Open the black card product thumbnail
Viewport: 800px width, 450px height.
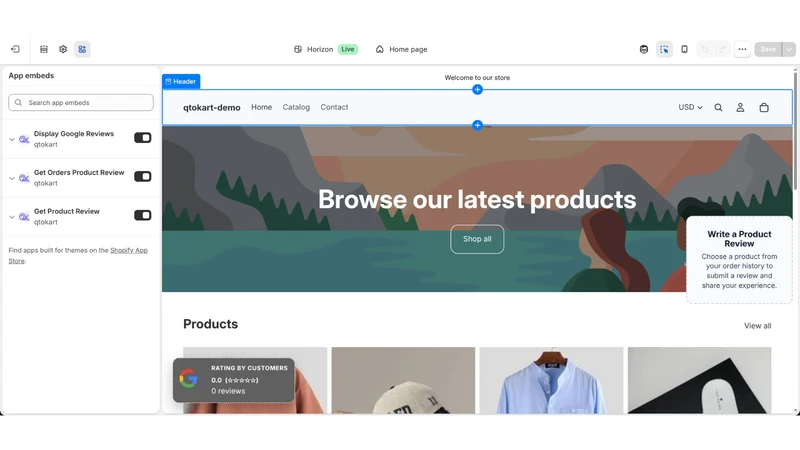[x=699, y=380]
